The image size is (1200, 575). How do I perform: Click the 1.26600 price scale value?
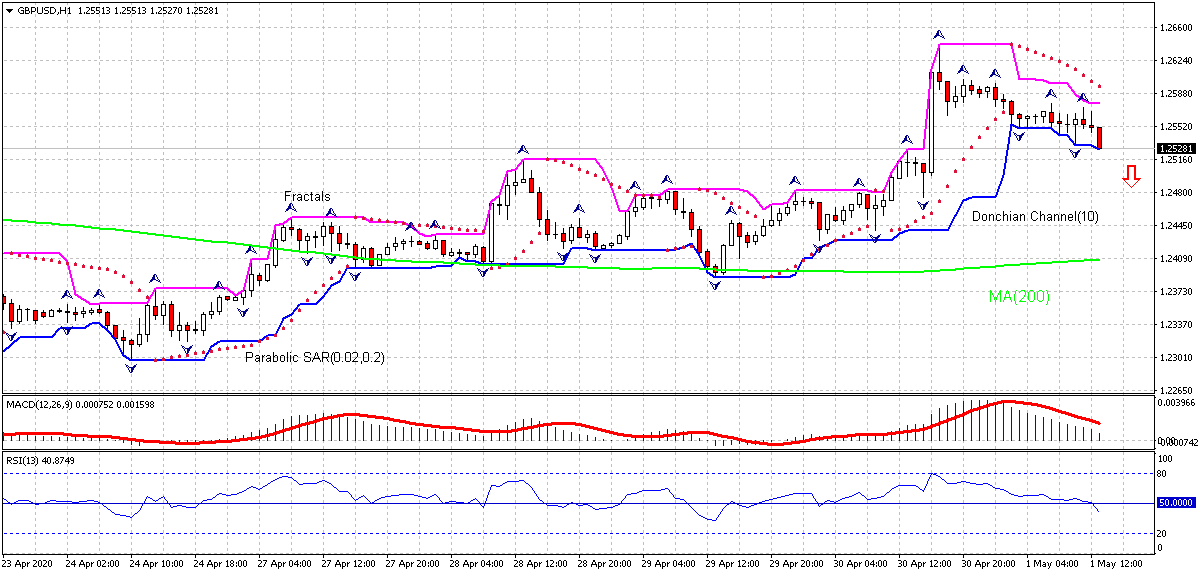[x=1176, y=28]
